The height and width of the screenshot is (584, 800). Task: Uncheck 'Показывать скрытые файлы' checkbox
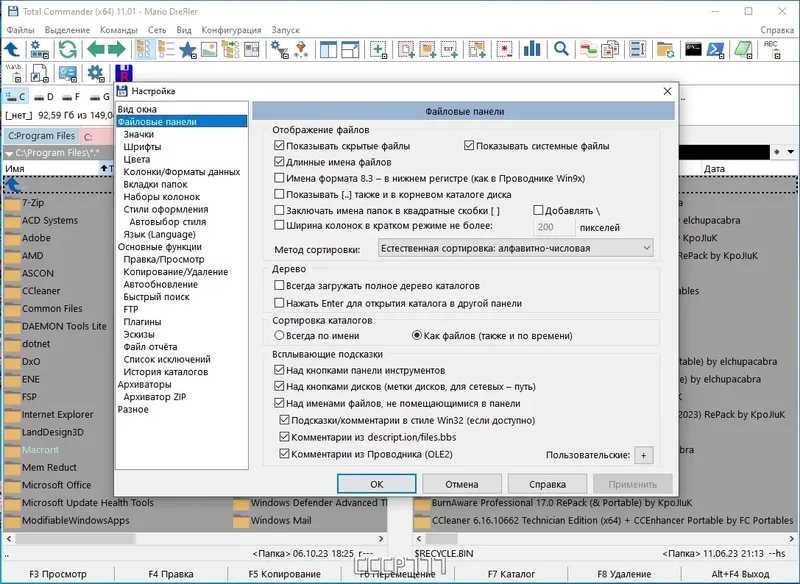[x=279, y=146]
